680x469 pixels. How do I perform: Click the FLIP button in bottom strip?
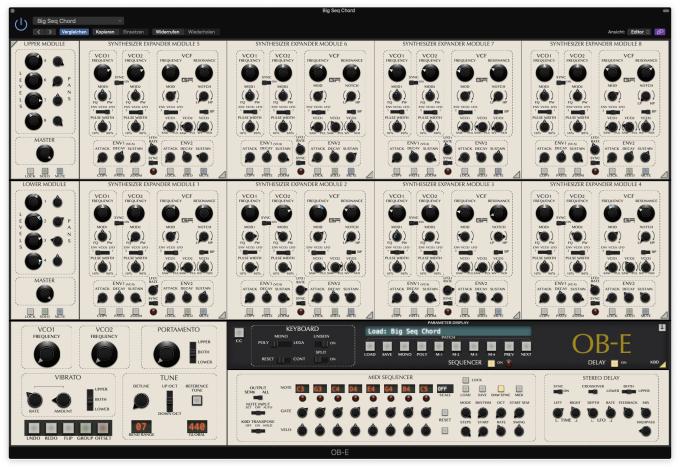click(x=68, y=428)
